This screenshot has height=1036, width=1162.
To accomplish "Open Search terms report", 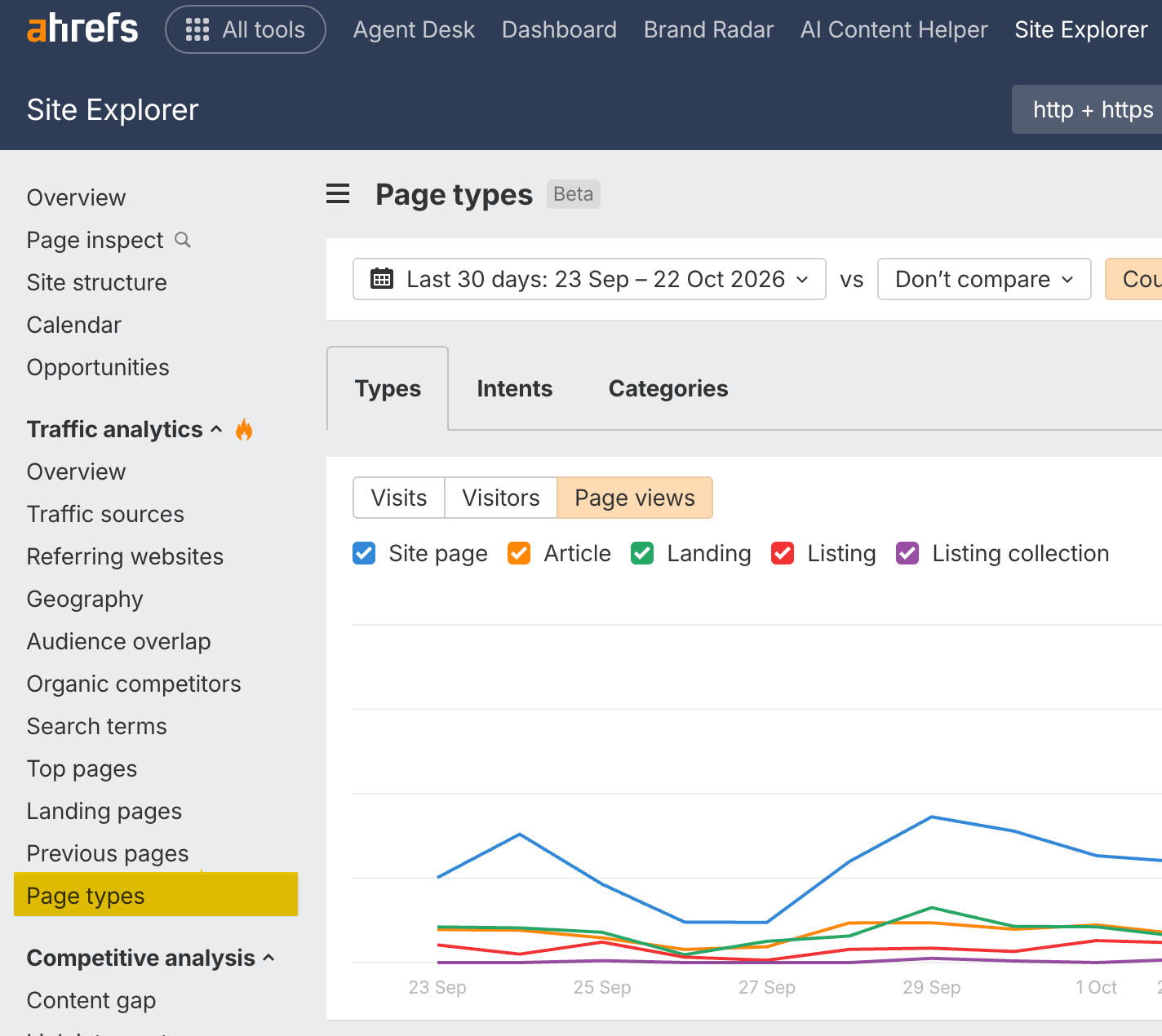I will point(96,726).
